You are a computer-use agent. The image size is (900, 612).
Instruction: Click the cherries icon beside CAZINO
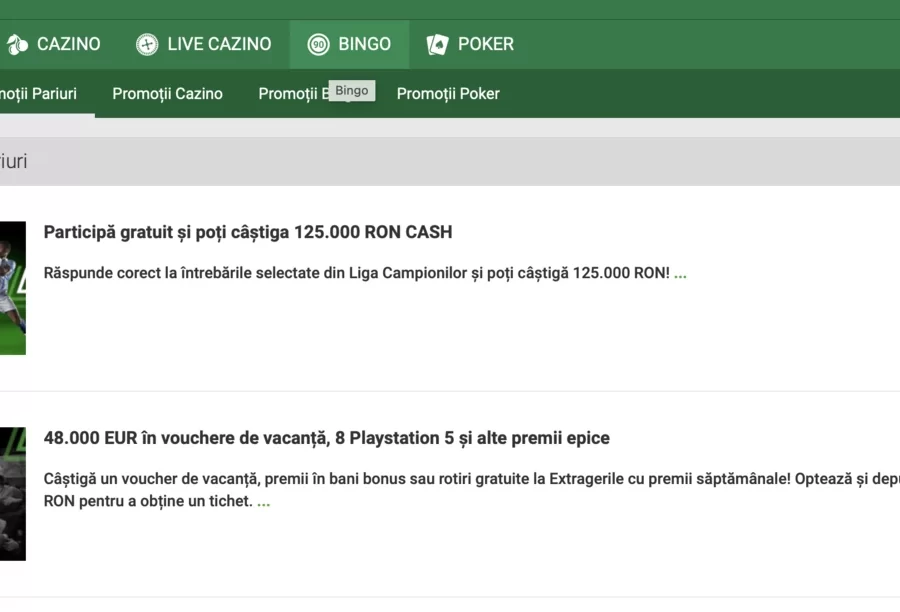click(x=17, y=44)
